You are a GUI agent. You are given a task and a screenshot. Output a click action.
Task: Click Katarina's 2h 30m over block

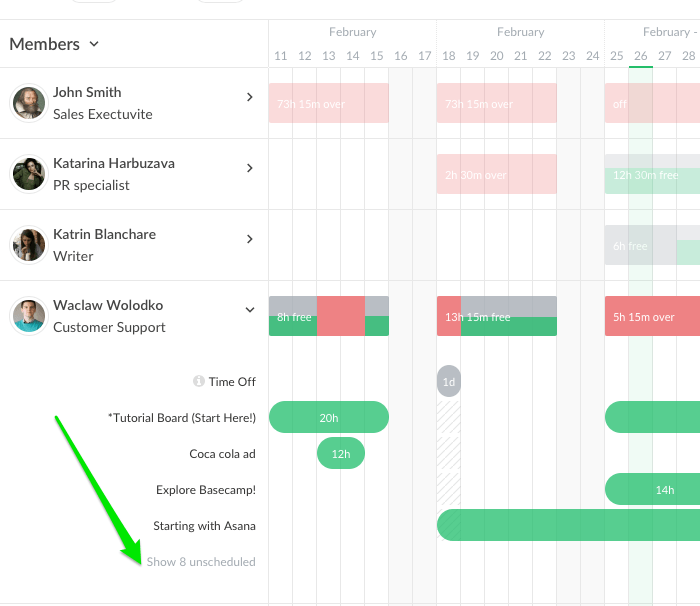497,175
